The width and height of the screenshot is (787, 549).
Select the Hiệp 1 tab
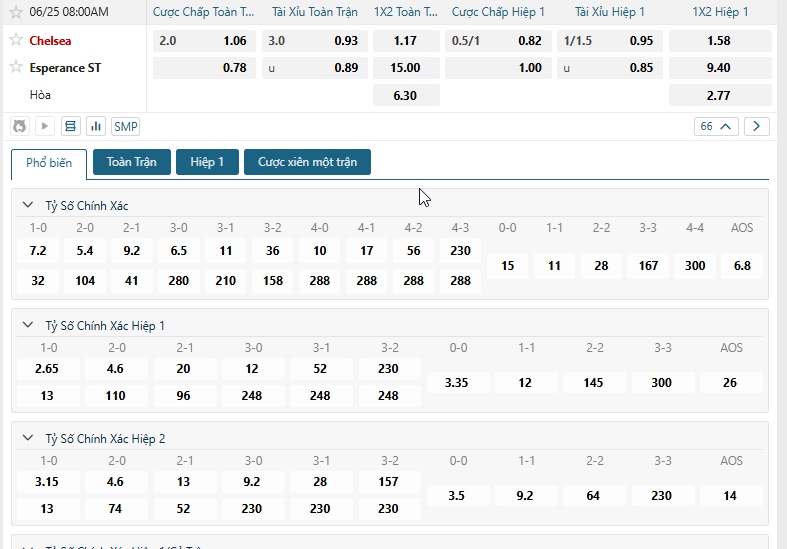(207, 162)
